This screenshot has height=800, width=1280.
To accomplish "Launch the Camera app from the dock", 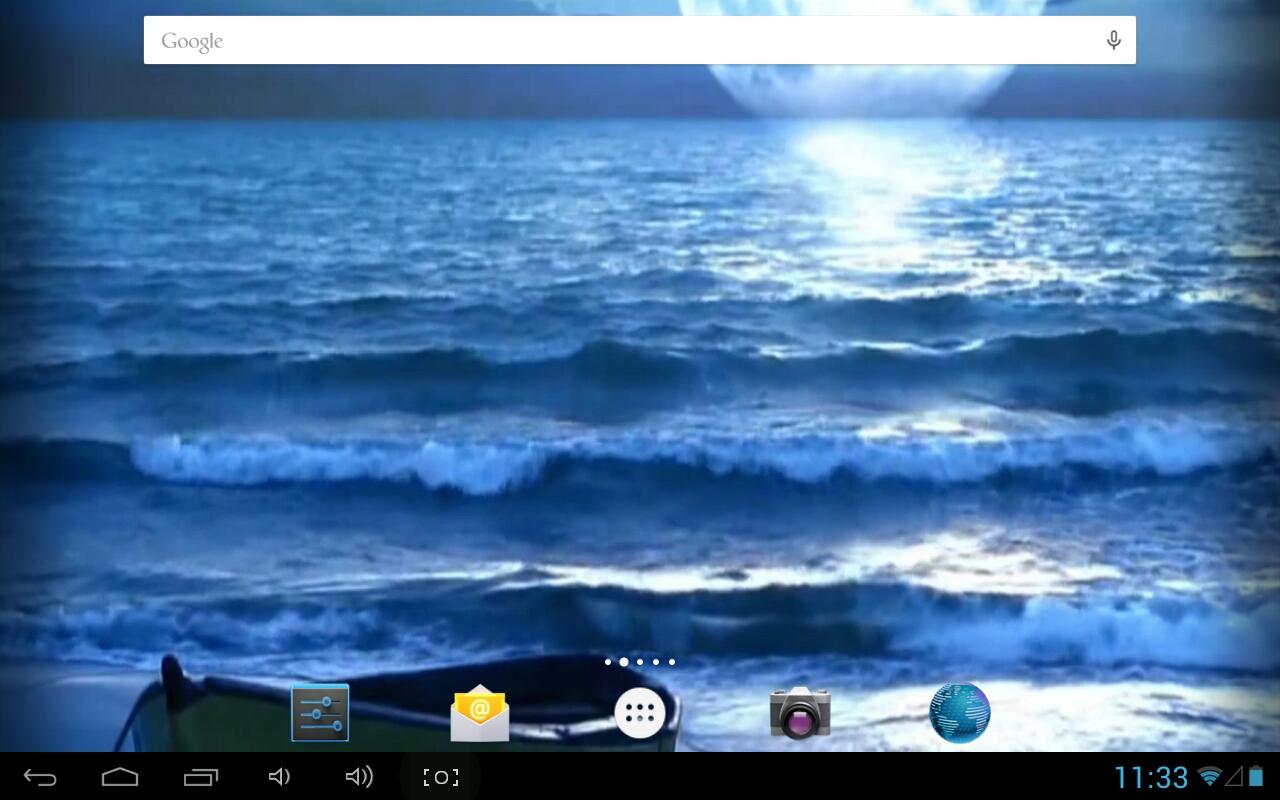I will coord(800,713).
